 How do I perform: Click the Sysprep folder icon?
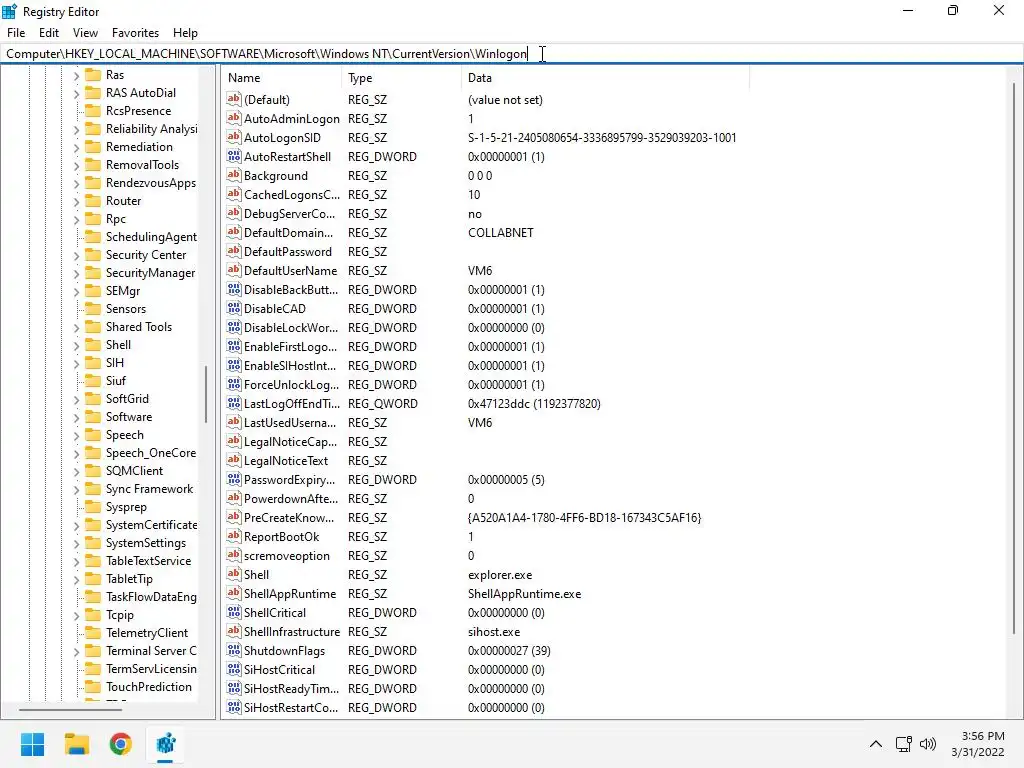pyautogui.click(x=93, y=507)
